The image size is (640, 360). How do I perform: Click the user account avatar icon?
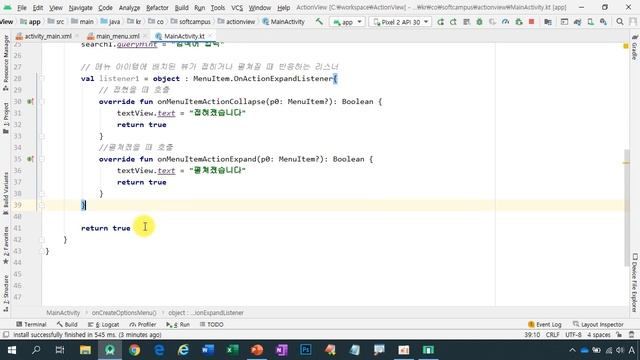[x=633, y=22]
